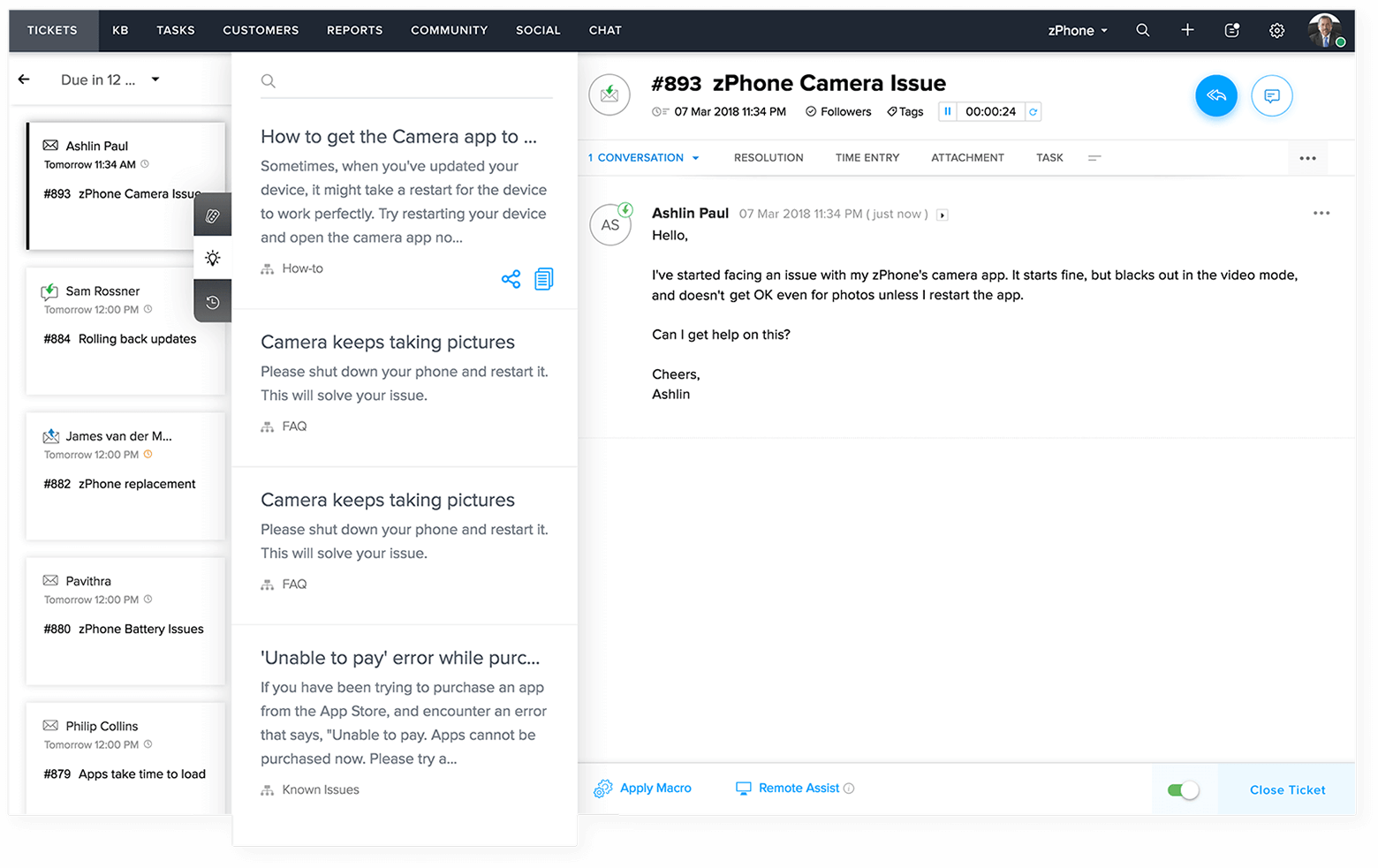Flip the green switch next to Close Ticket
Viewport: 1378px width, 868px height.
(1183, 789)
